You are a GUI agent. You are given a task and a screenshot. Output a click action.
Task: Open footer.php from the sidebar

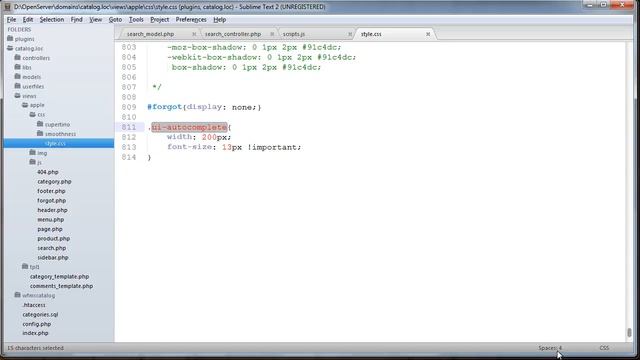[x=51, y=191]
